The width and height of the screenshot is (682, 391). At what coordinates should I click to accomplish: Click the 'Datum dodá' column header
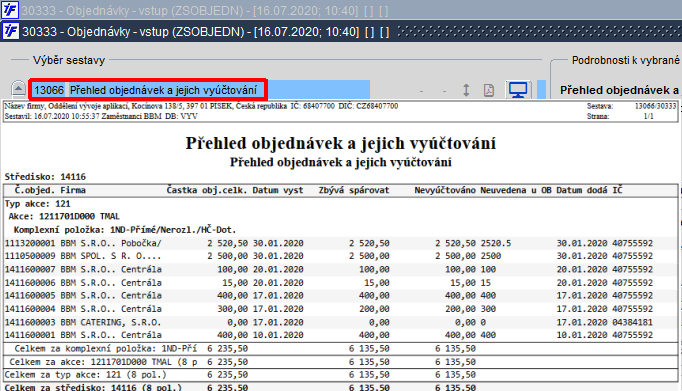582,190
